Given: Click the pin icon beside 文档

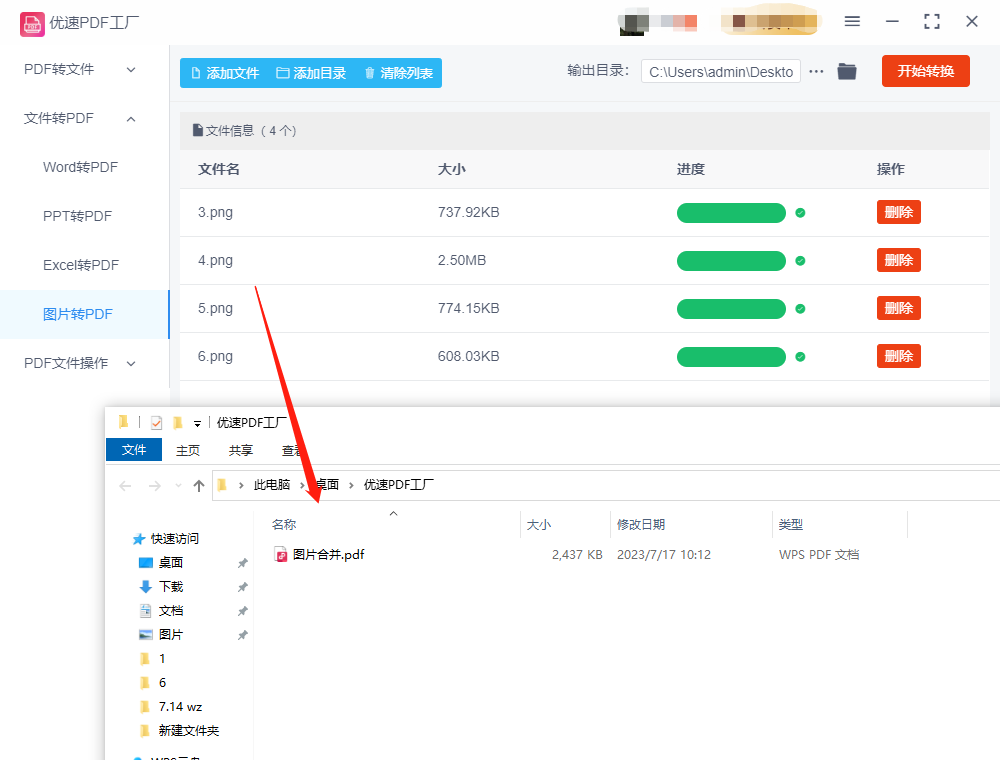Looking at the screenshot, I should (x=242, y=611).
